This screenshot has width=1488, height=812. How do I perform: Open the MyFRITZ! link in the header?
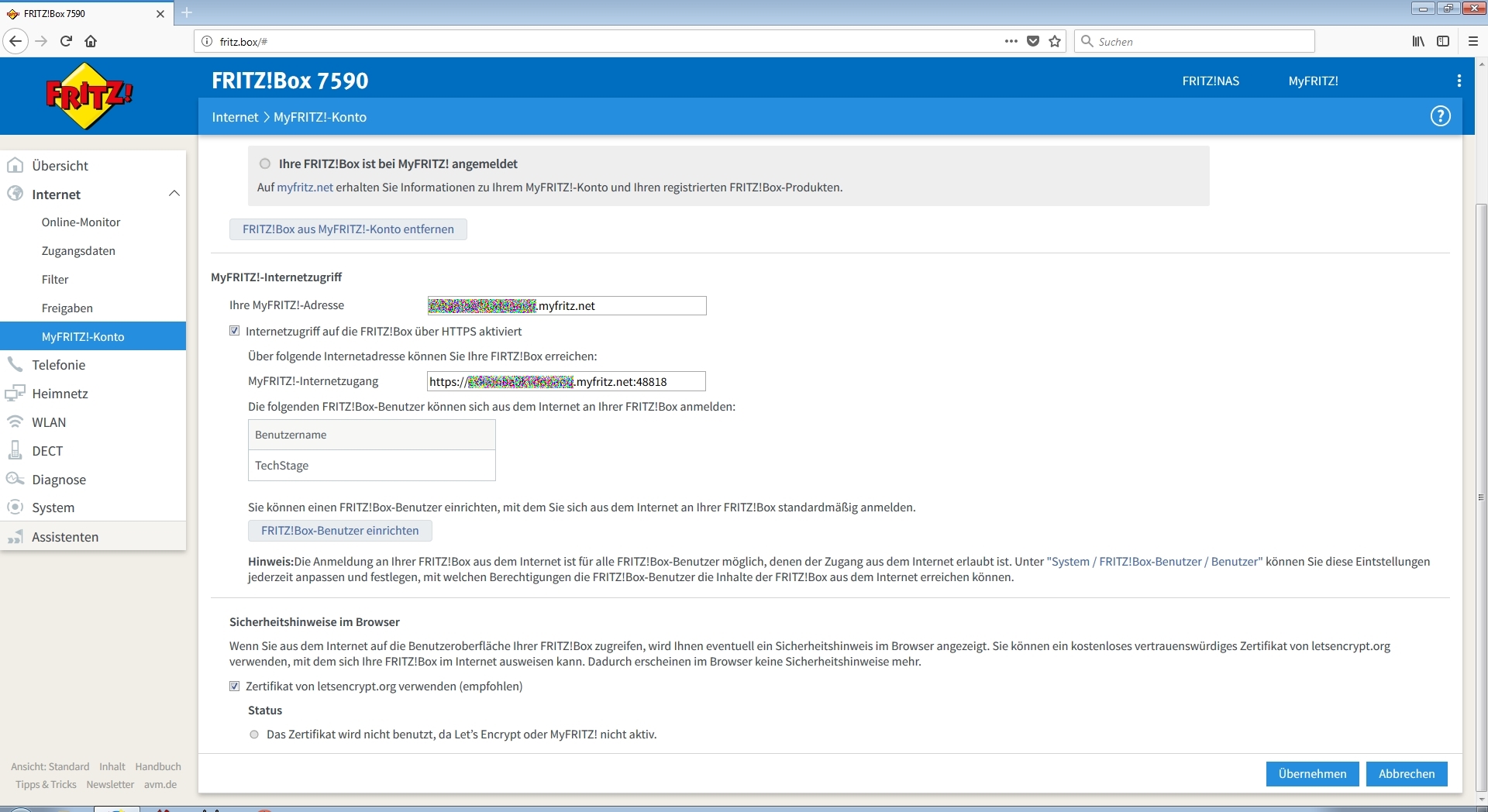pyautogui.click(x=1313, y=81)
